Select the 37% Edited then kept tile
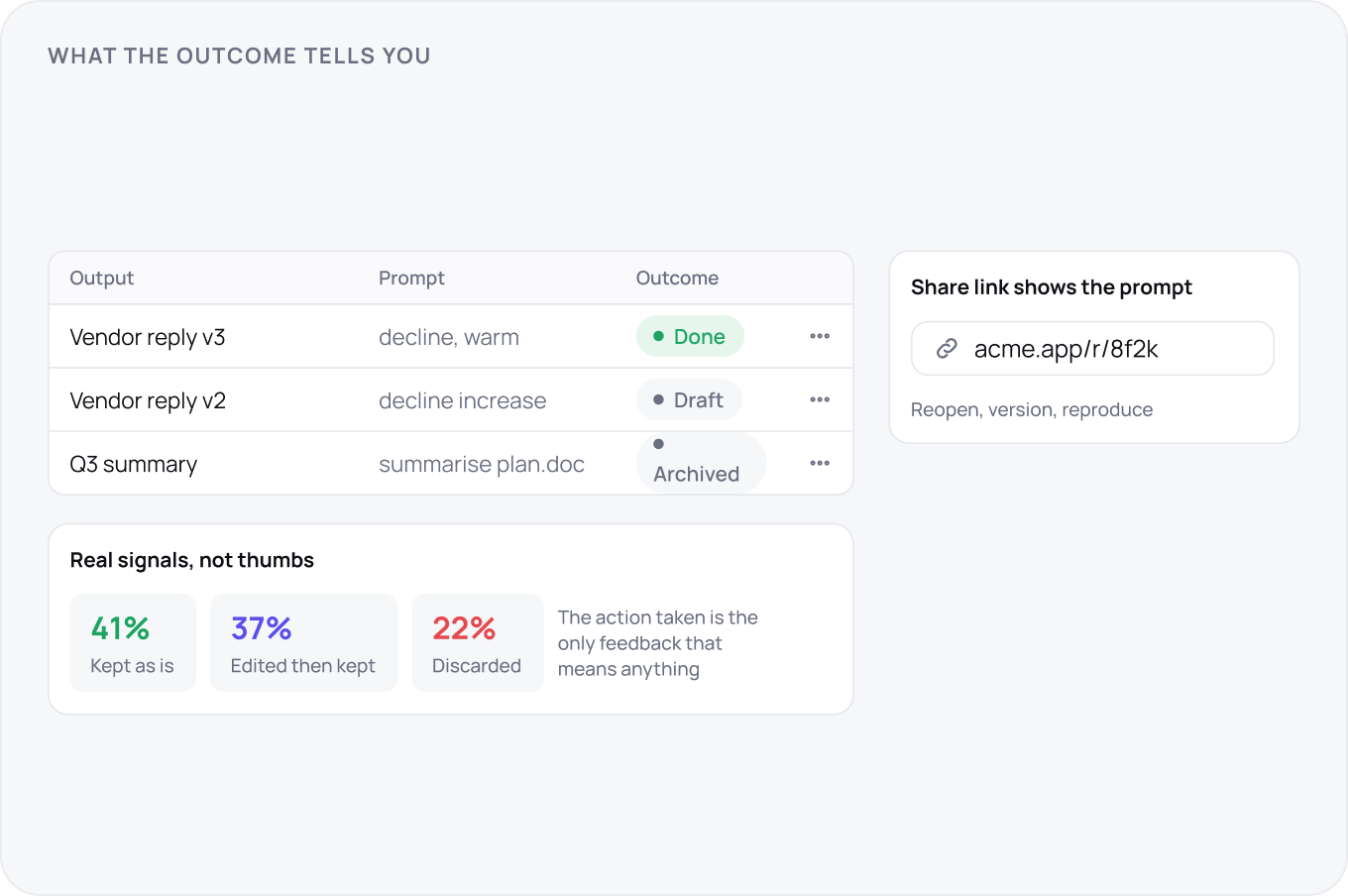1348x896 pixels. (303, 642)
